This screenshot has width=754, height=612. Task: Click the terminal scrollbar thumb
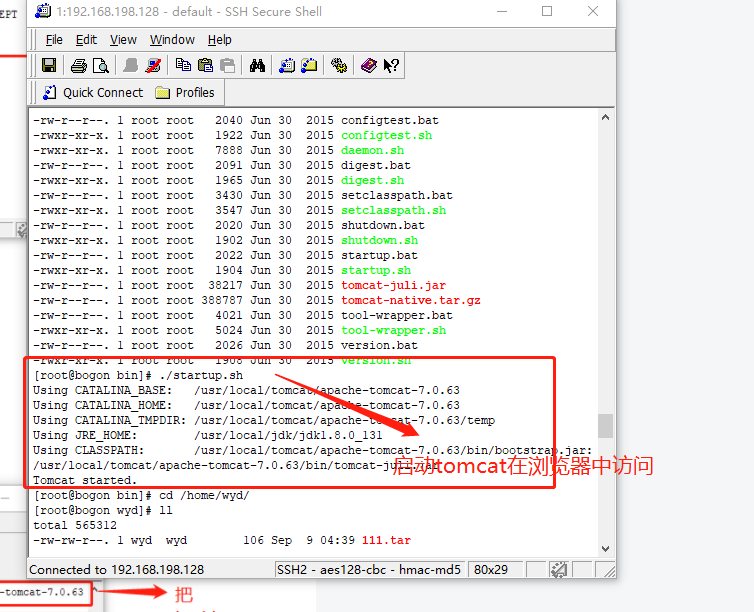(x=605, y=426)
